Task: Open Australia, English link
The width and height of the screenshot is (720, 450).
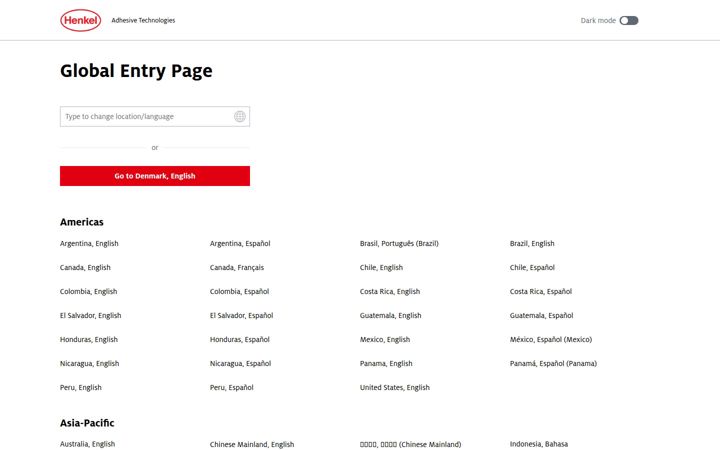Action: point(87,444)
